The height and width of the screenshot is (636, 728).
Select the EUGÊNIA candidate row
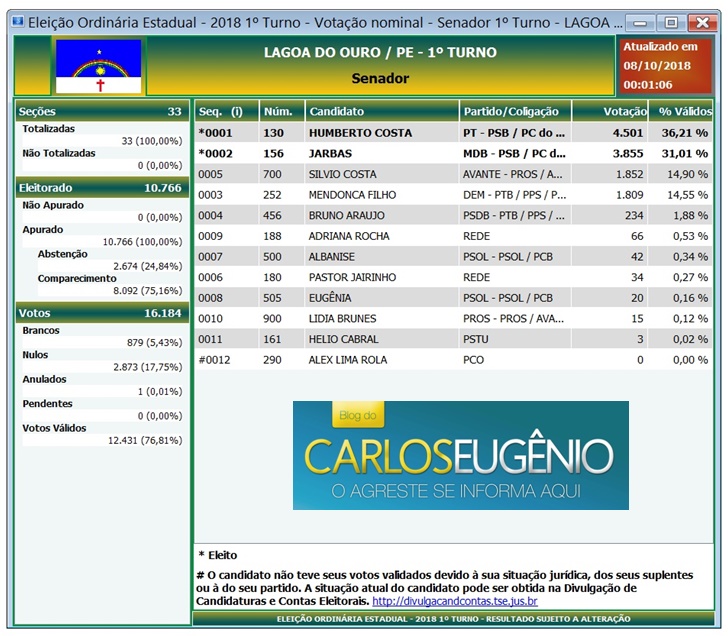tap(453, 298)
